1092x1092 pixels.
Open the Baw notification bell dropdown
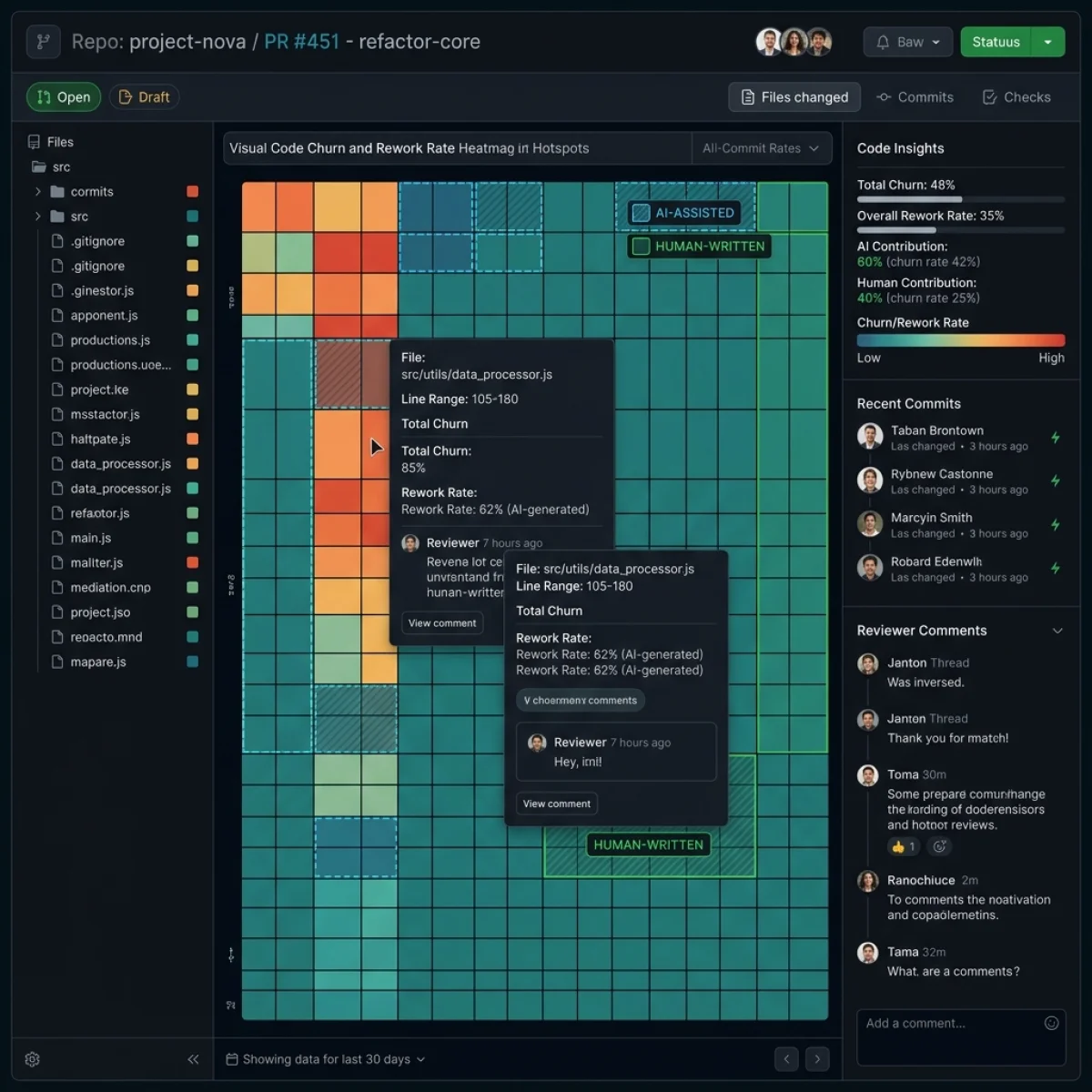coord(907,42)
